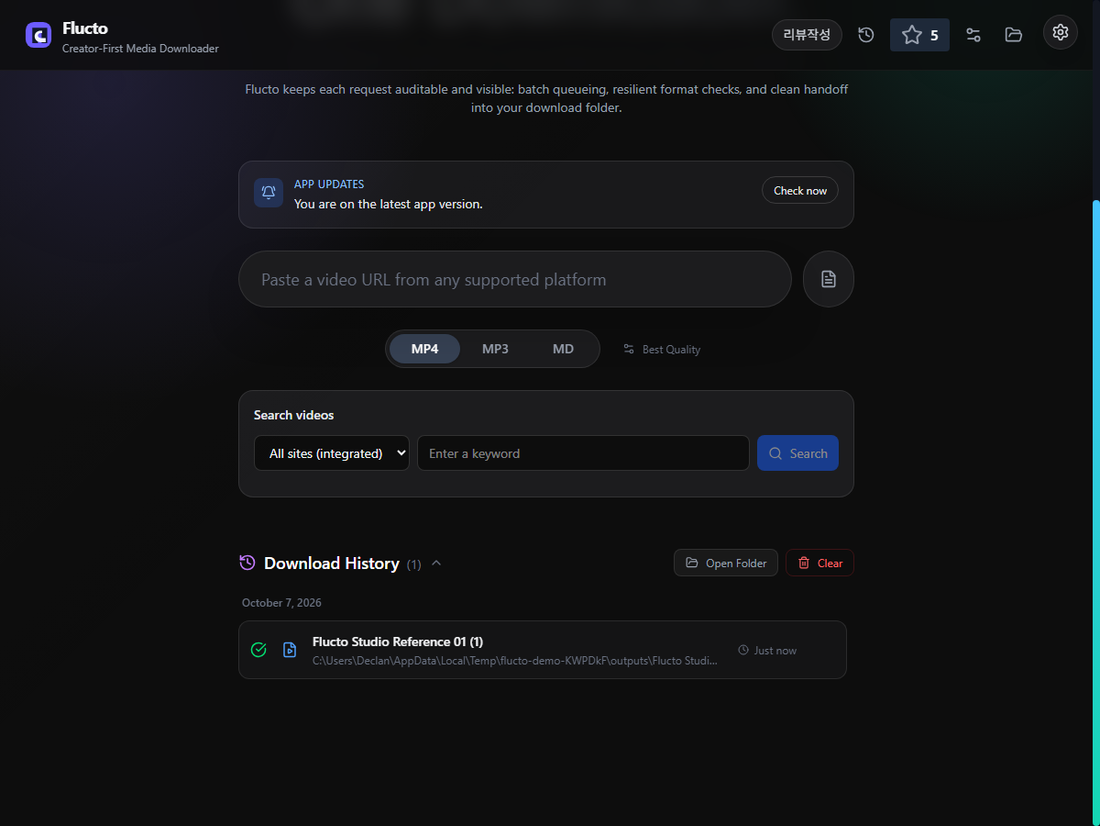Viewport: 1100px width, 826px height.
Task: Click the October 7, 2026 date label
Action: tap(281, 603)
